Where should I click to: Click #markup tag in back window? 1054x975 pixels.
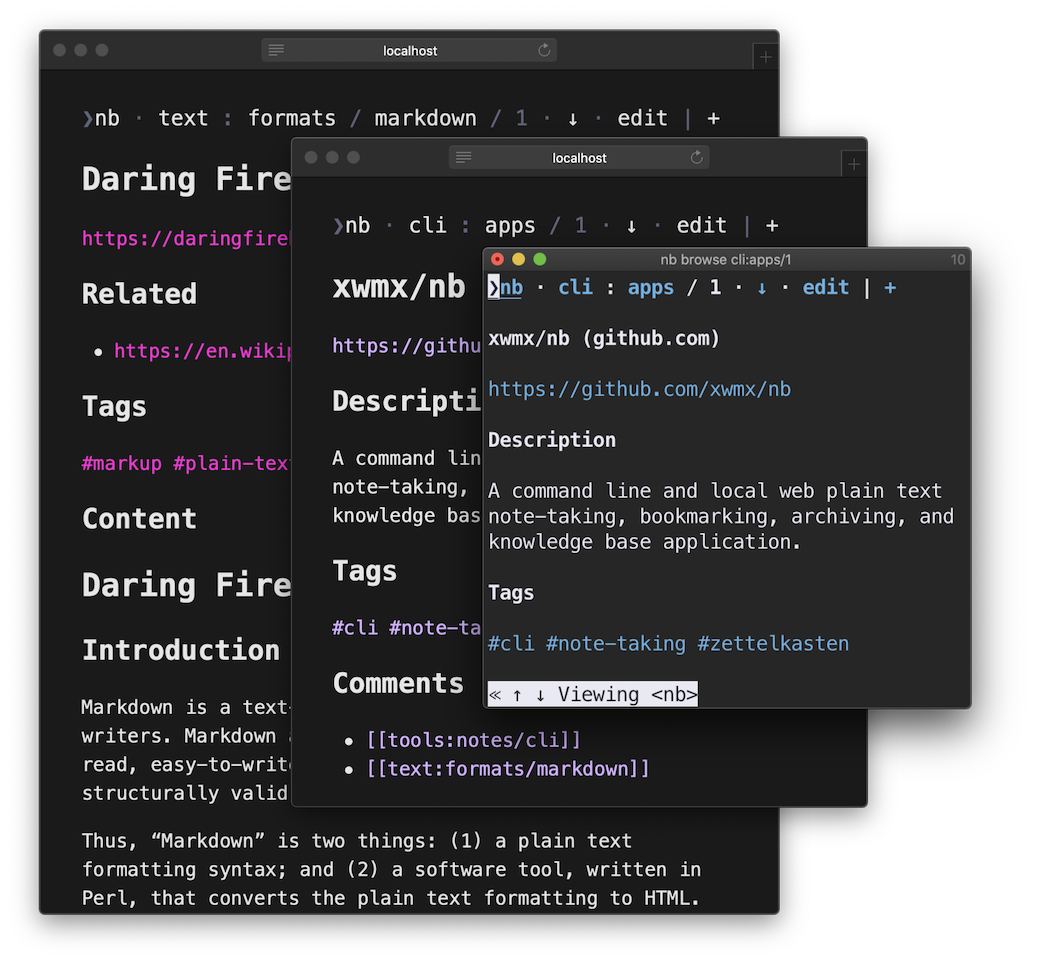(x=122, y=463)
